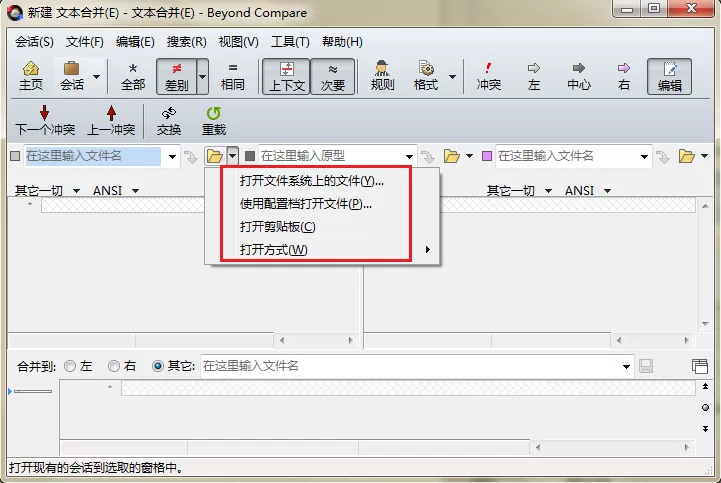Screen dimensions: 721x483
Task: Toggle 上下文 context display
Action: [286, 76]
